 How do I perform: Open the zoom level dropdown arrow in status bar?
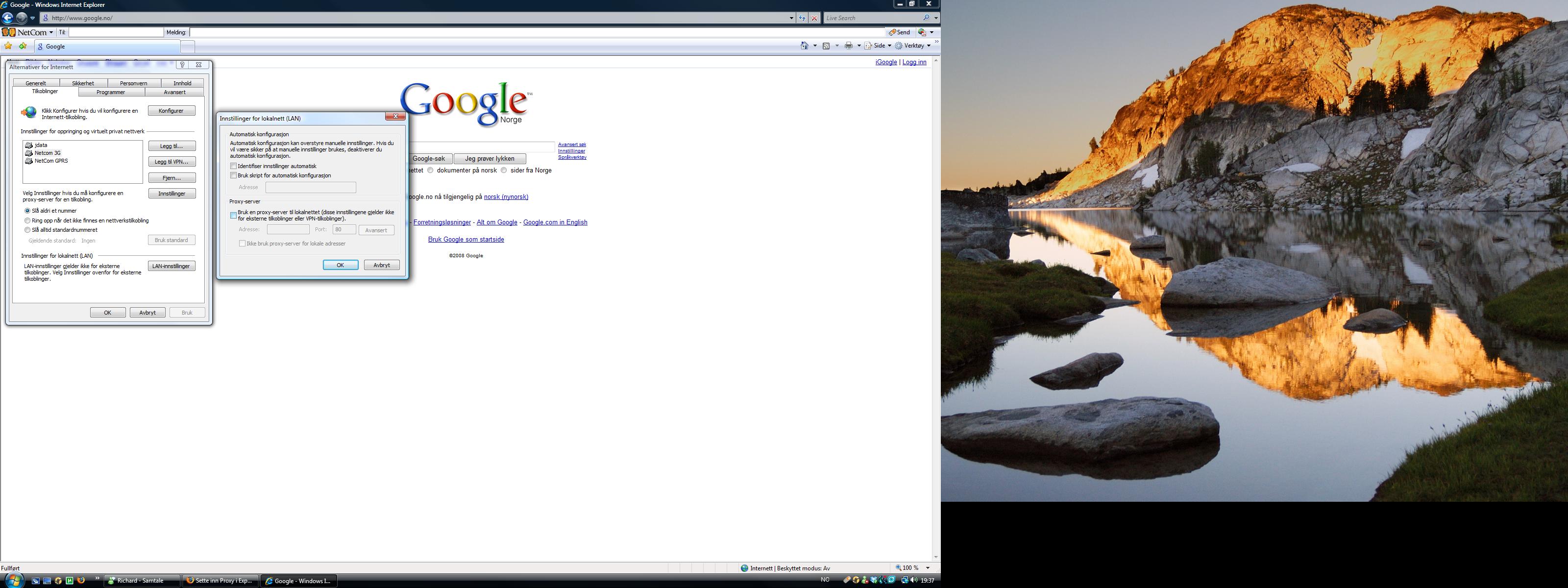click(x=928, y=568)
